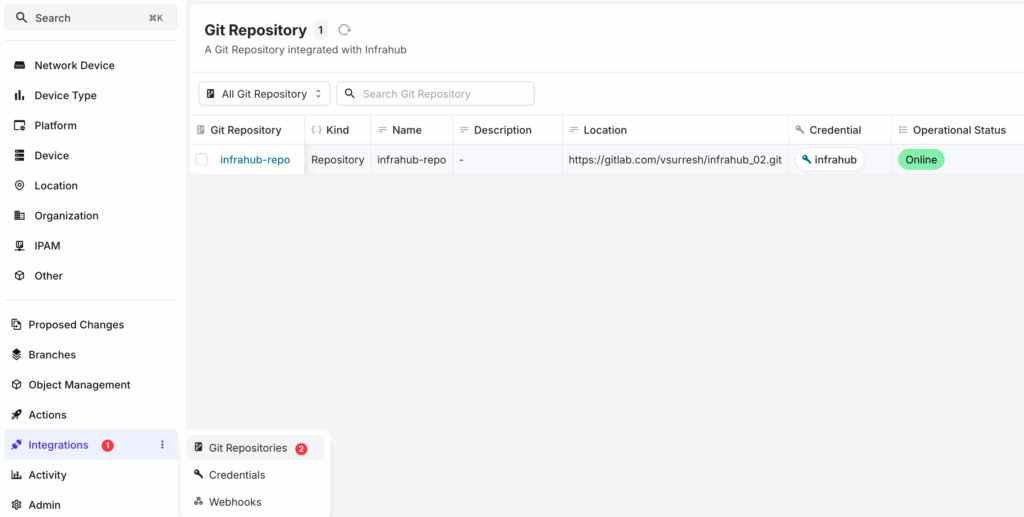Click the Platform icon in sidebar
The height and width of the screenshot is (517, 1024).
[20, 125]
